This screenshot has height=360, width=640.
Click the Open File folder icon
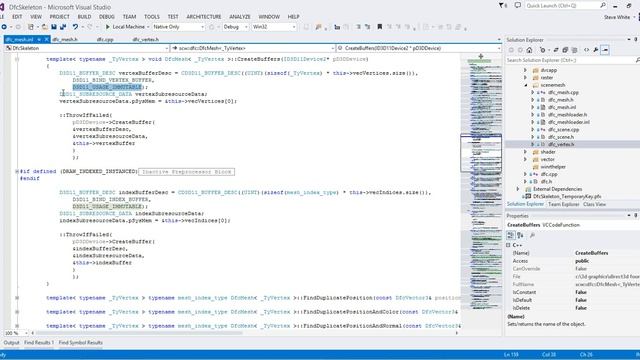coord(44,27)
